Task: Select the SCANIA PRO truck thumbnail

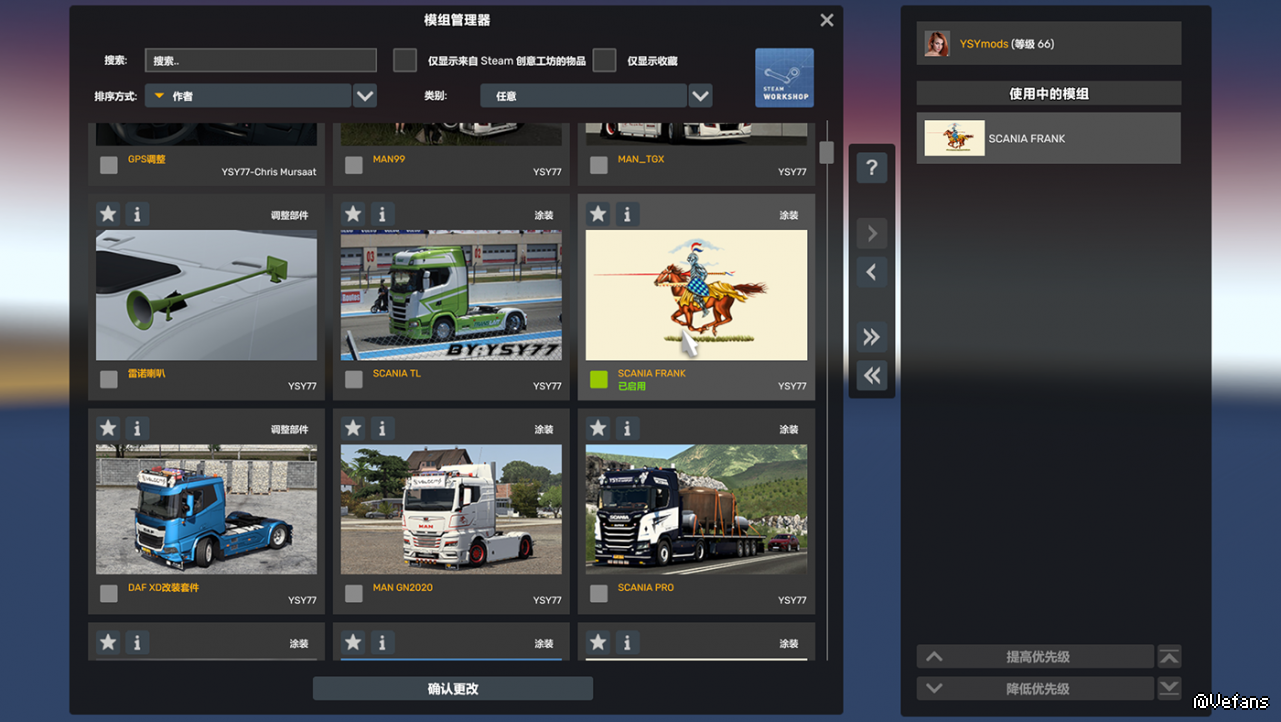Action: [697, 510]
